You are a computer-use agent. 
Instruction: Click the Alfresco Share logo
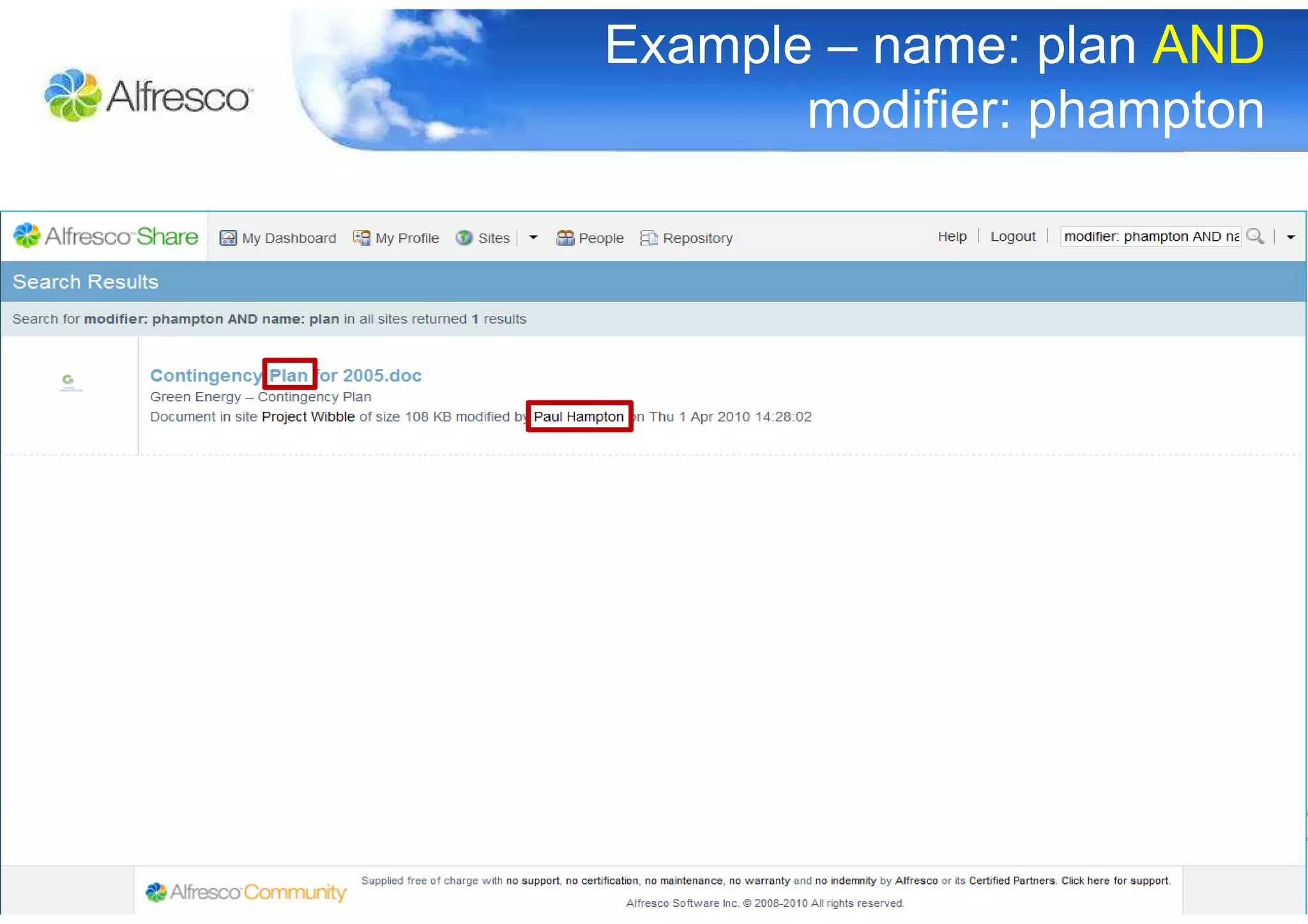pyautogui.click(x=106, y=236)
